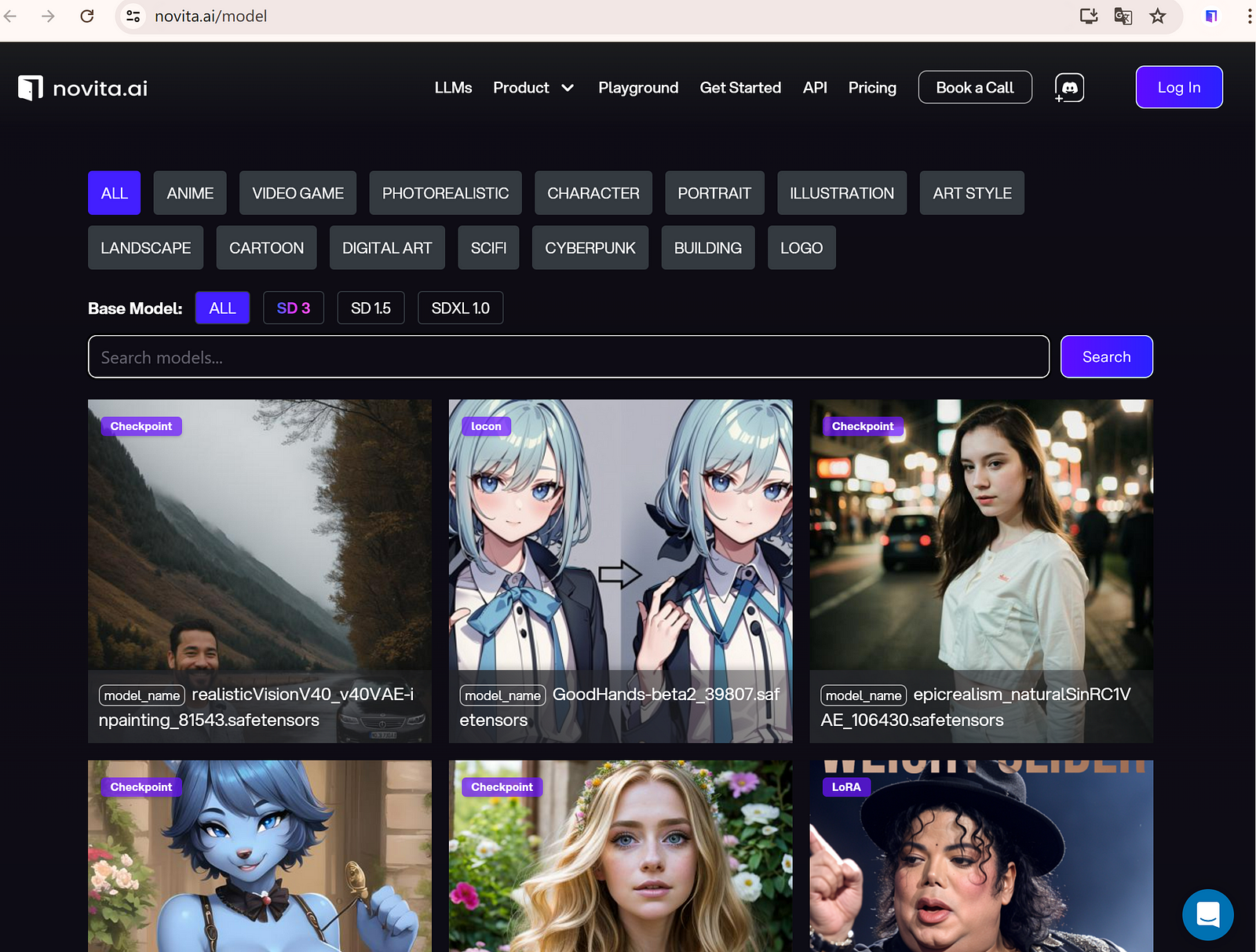Select the SD 1.5 base model
The image size is (1256, 952).
pos(371,308)
